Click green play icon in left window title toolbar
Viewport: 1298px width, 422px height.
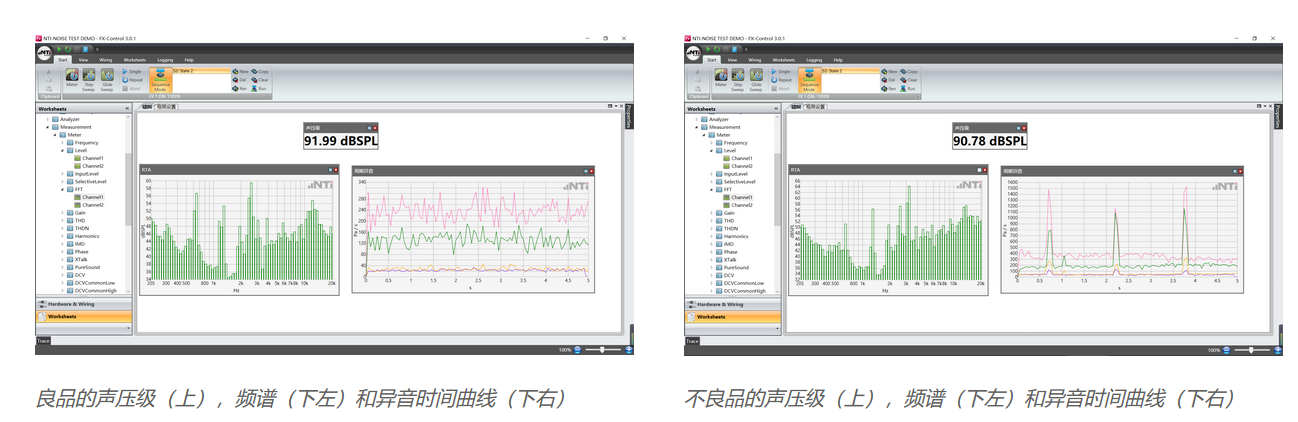pos(59,47)
